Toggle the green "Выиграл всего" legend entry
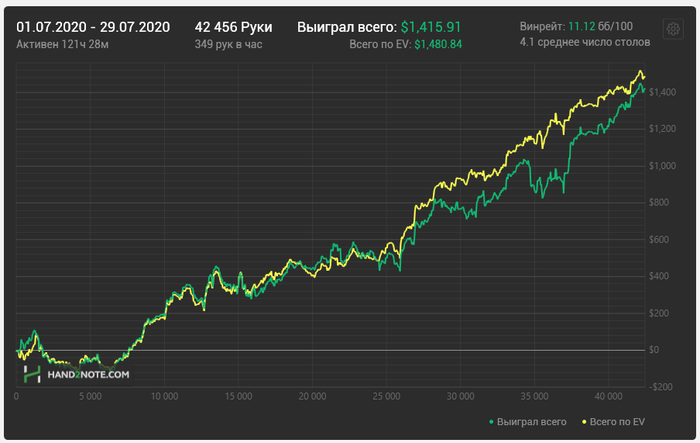The width and height of the screenshot is (700, 443). tap(528, 422)
